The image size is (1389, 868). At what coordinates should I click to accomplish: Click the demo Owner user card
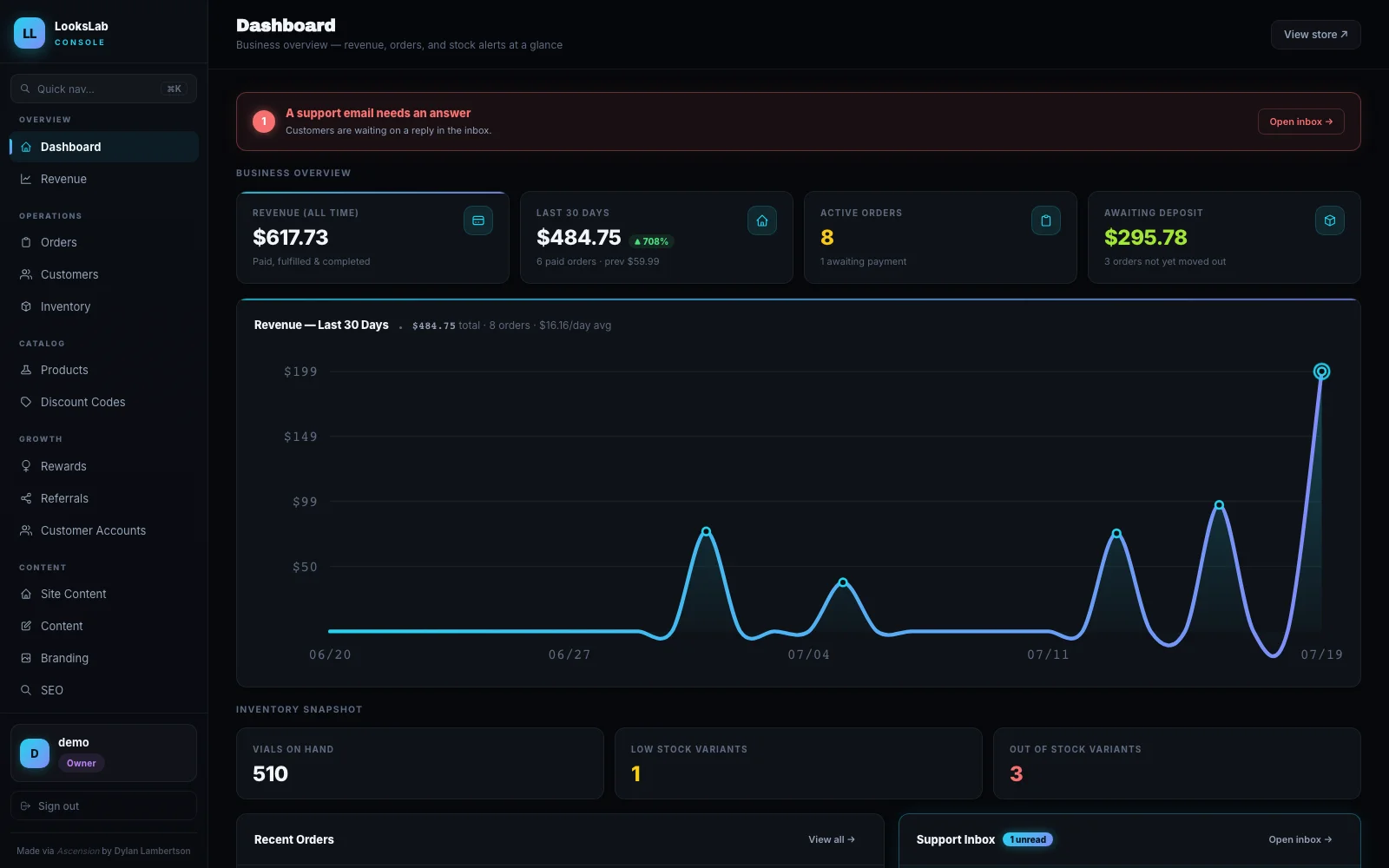(103, 753)
